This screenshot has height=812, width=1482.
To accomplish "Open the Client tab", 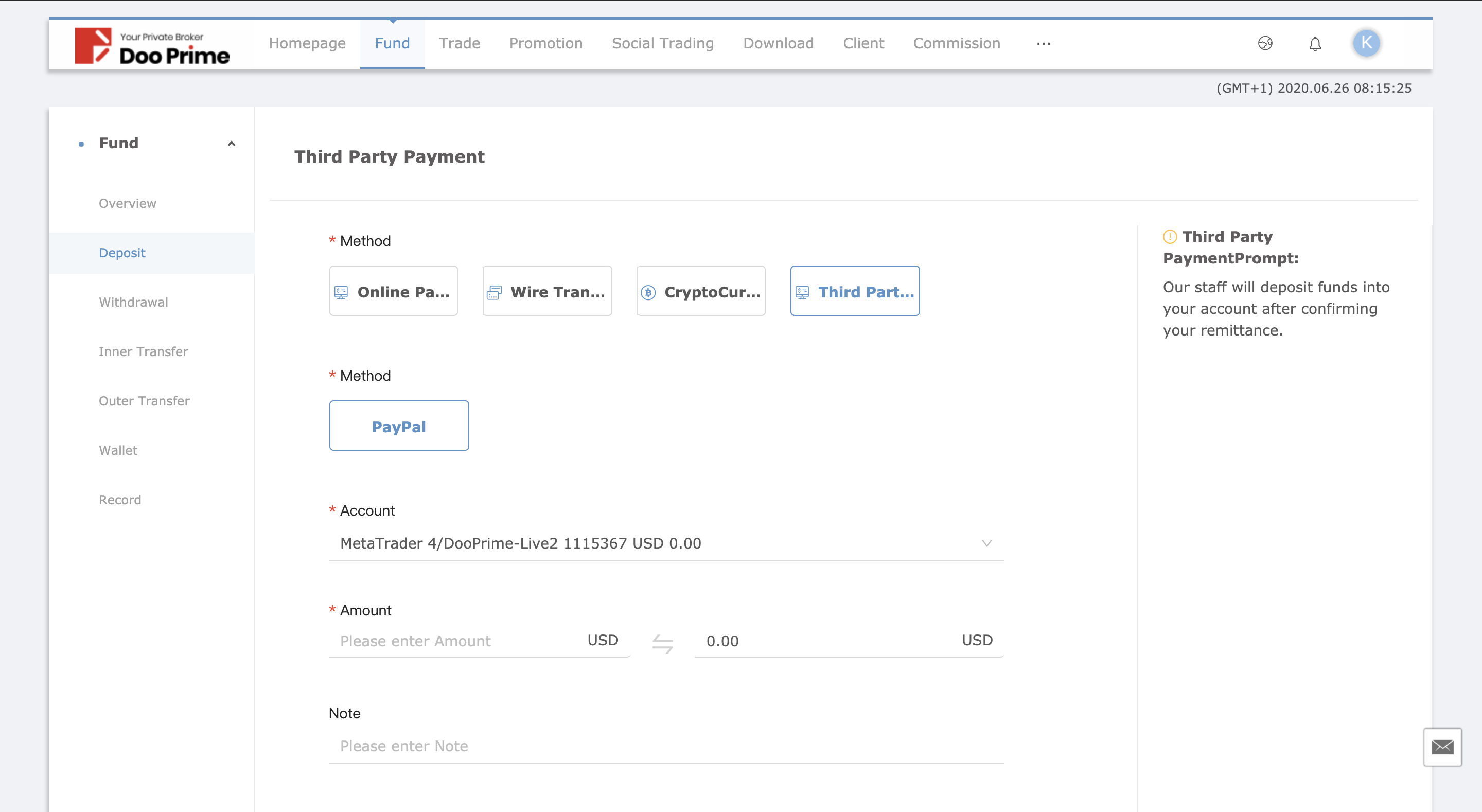I will [863, 44].
